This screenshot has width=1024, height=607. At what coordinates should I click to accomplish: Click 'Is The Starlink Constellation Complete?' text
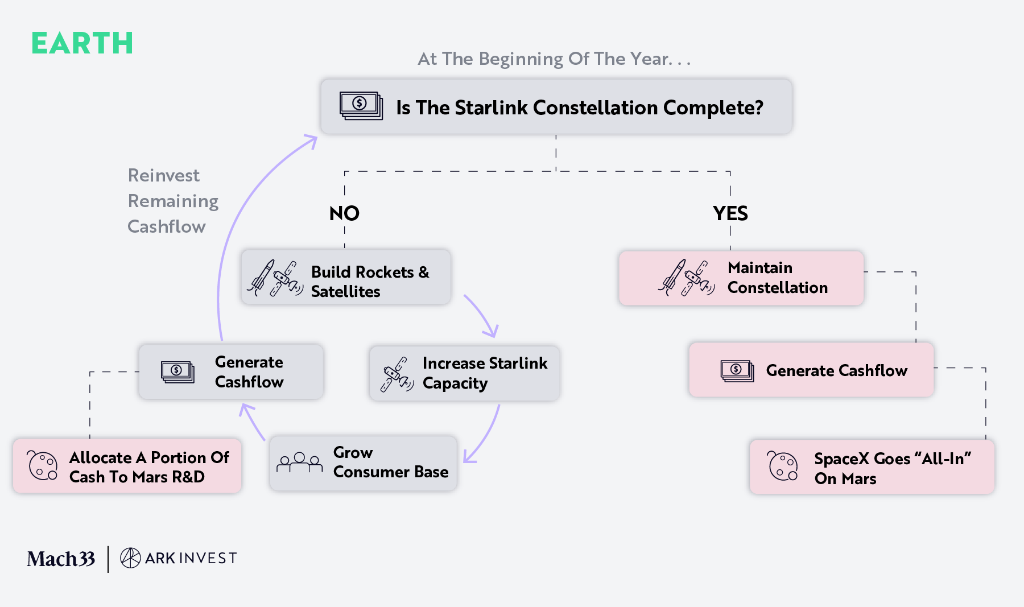(580, 107)
